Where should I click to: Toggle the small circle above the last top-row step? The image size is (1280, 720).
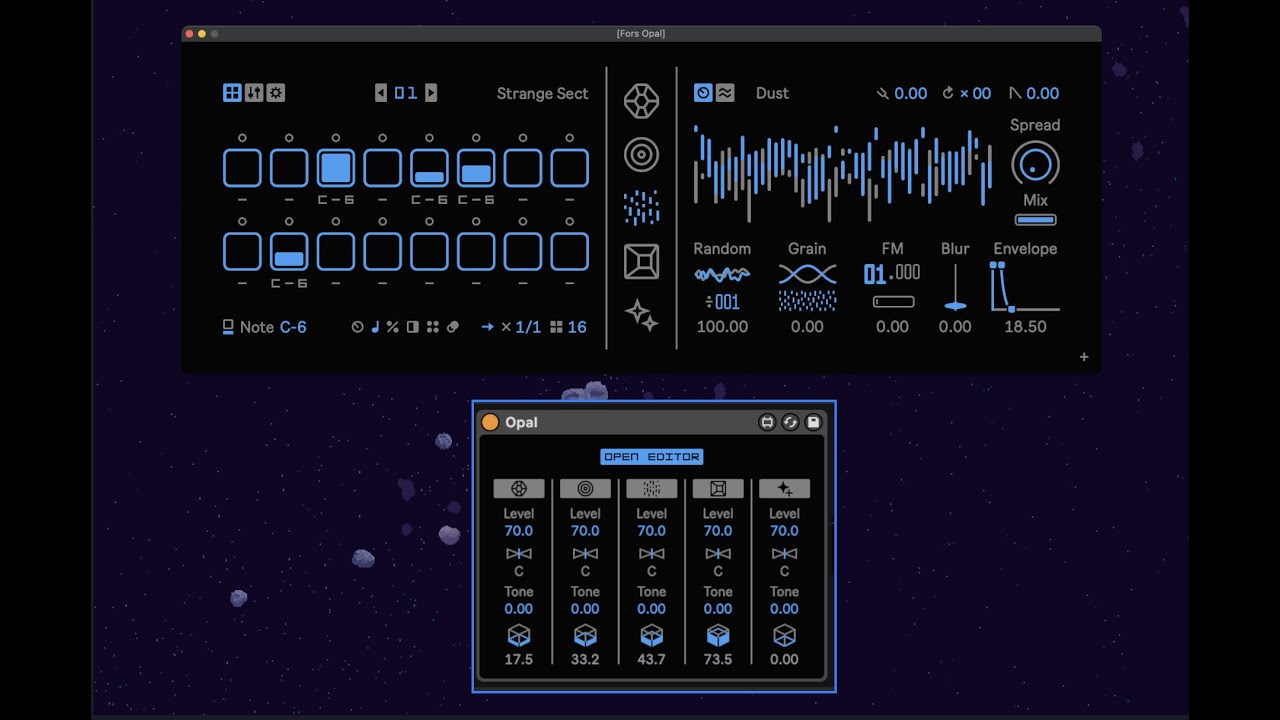point(570,138)
